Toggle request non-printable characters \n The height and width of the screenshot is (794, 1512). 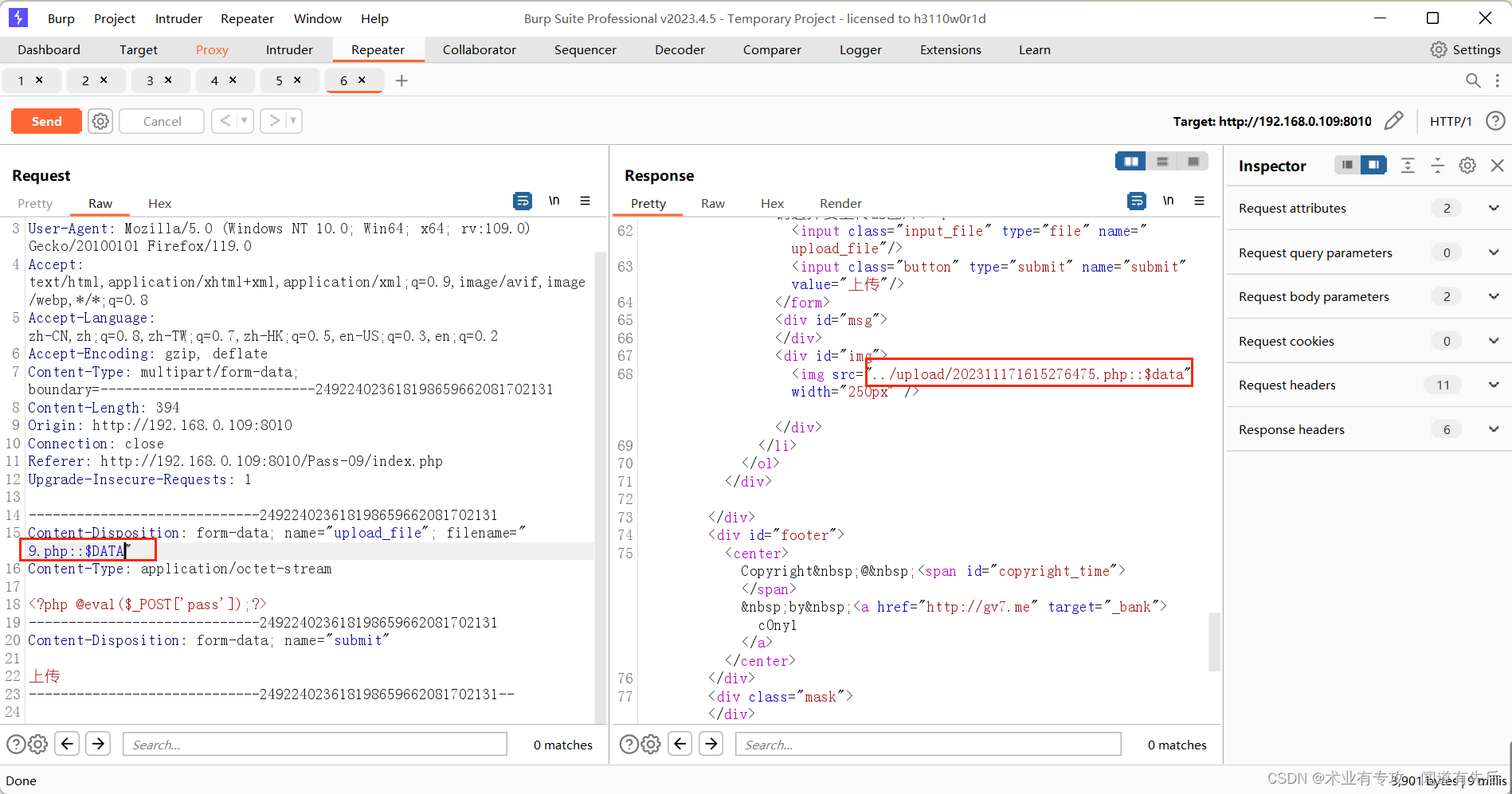pyautogui.click(x=554, y=201)
